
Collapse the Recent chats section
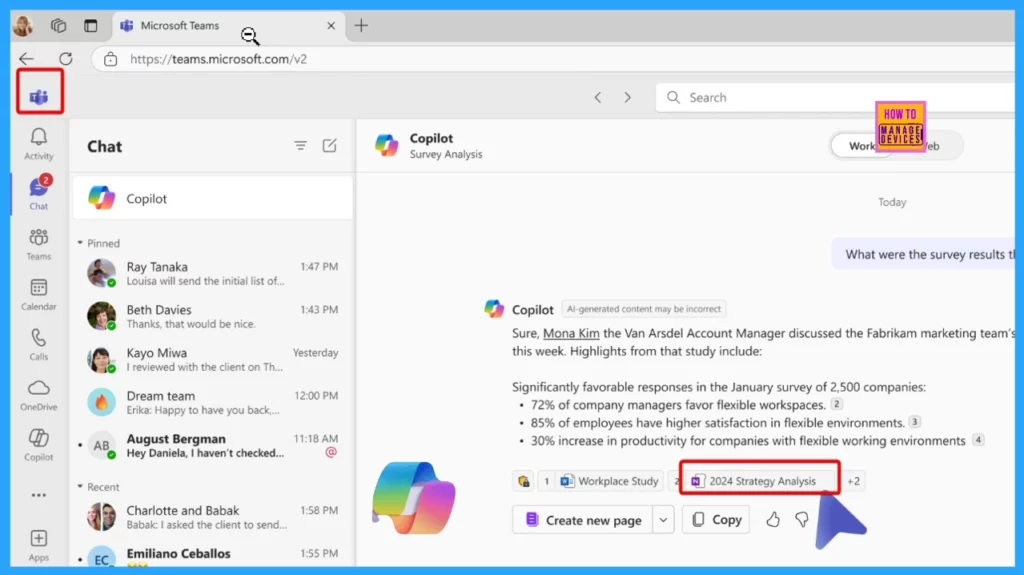click(x=80, y=487)
